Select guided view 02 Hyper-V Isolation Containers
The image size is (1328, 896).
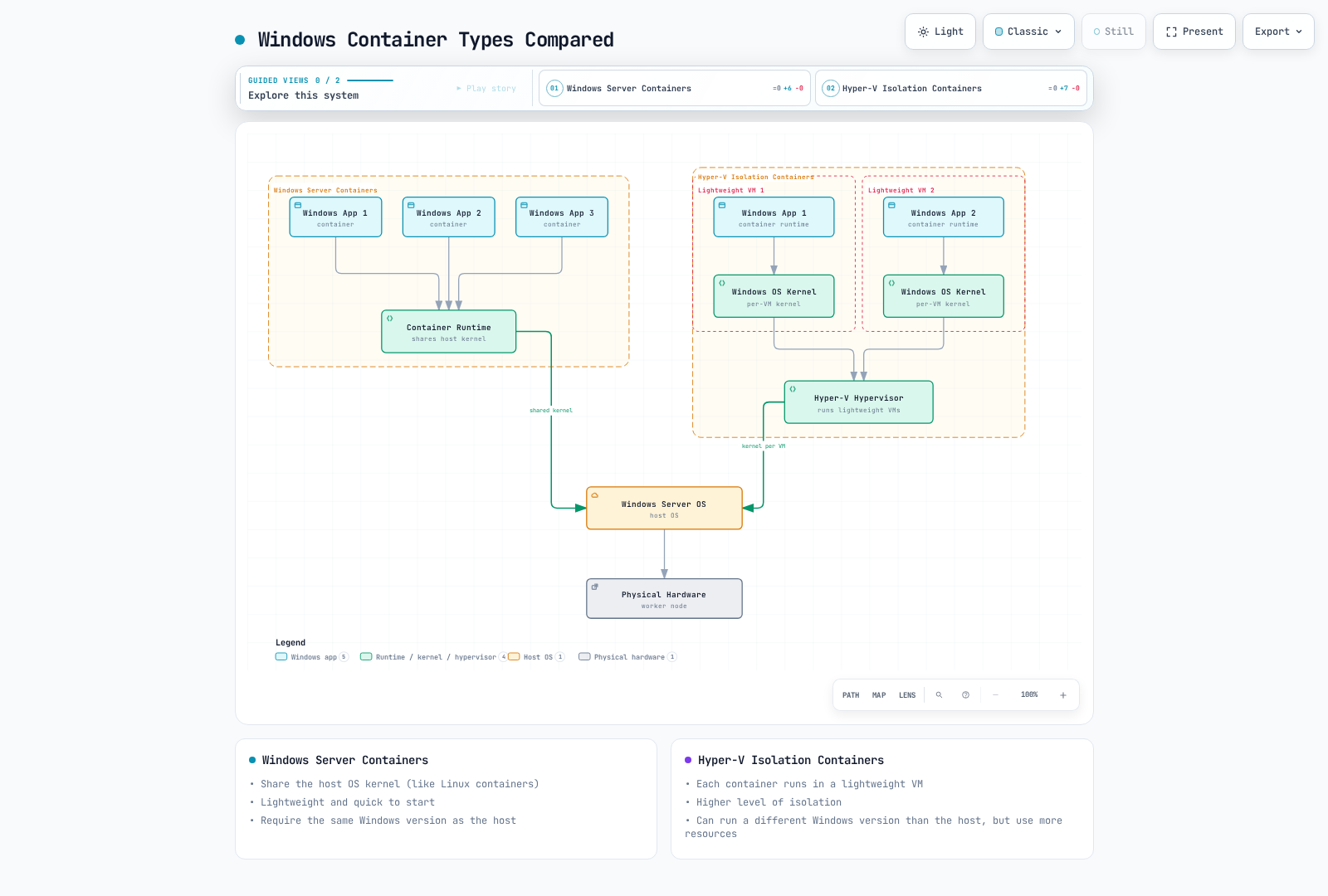tap(950, 88)
